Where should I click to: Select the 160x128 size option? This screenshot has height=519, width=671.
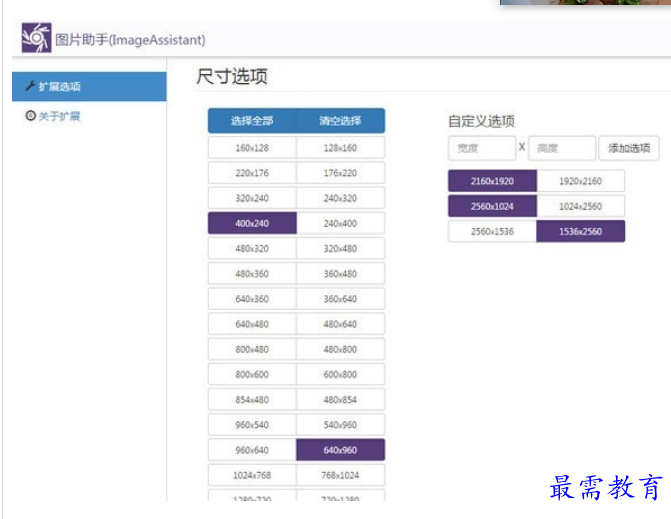[252, 148]
